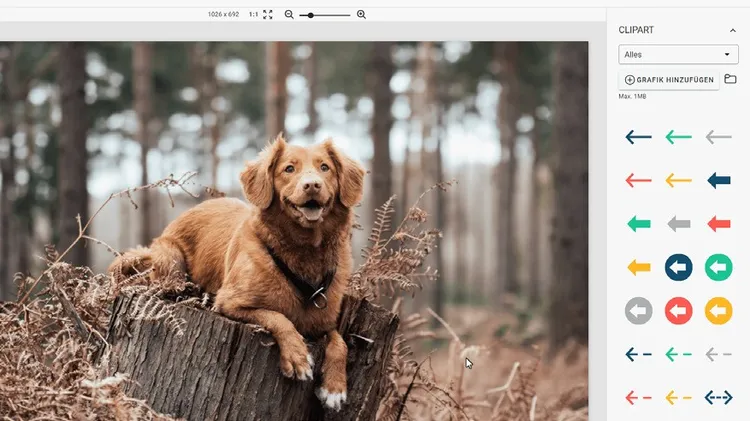Viewport: 750px width, 421px height.
Task: Select the yellow circle arrow clipart
Action: pos(718,311)
